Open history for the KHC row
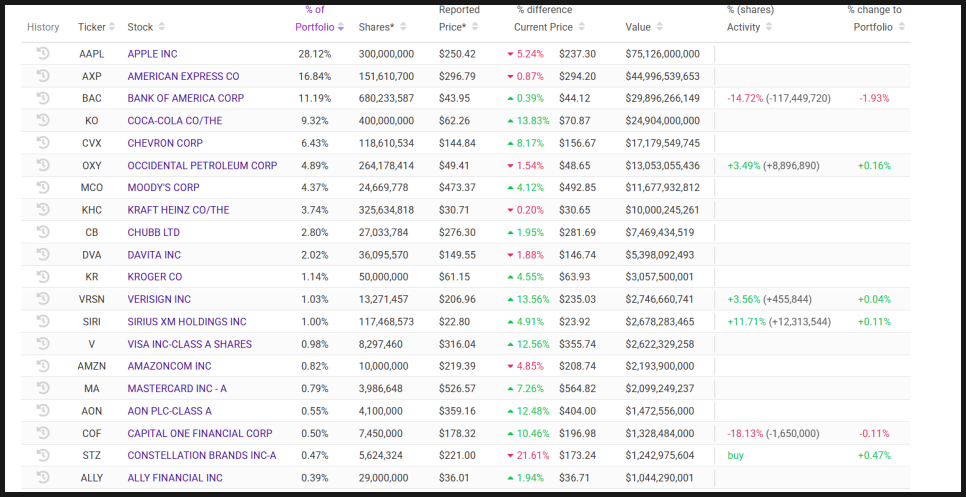The height and width of the screenshot is (497, 966). tap(43, 209)
